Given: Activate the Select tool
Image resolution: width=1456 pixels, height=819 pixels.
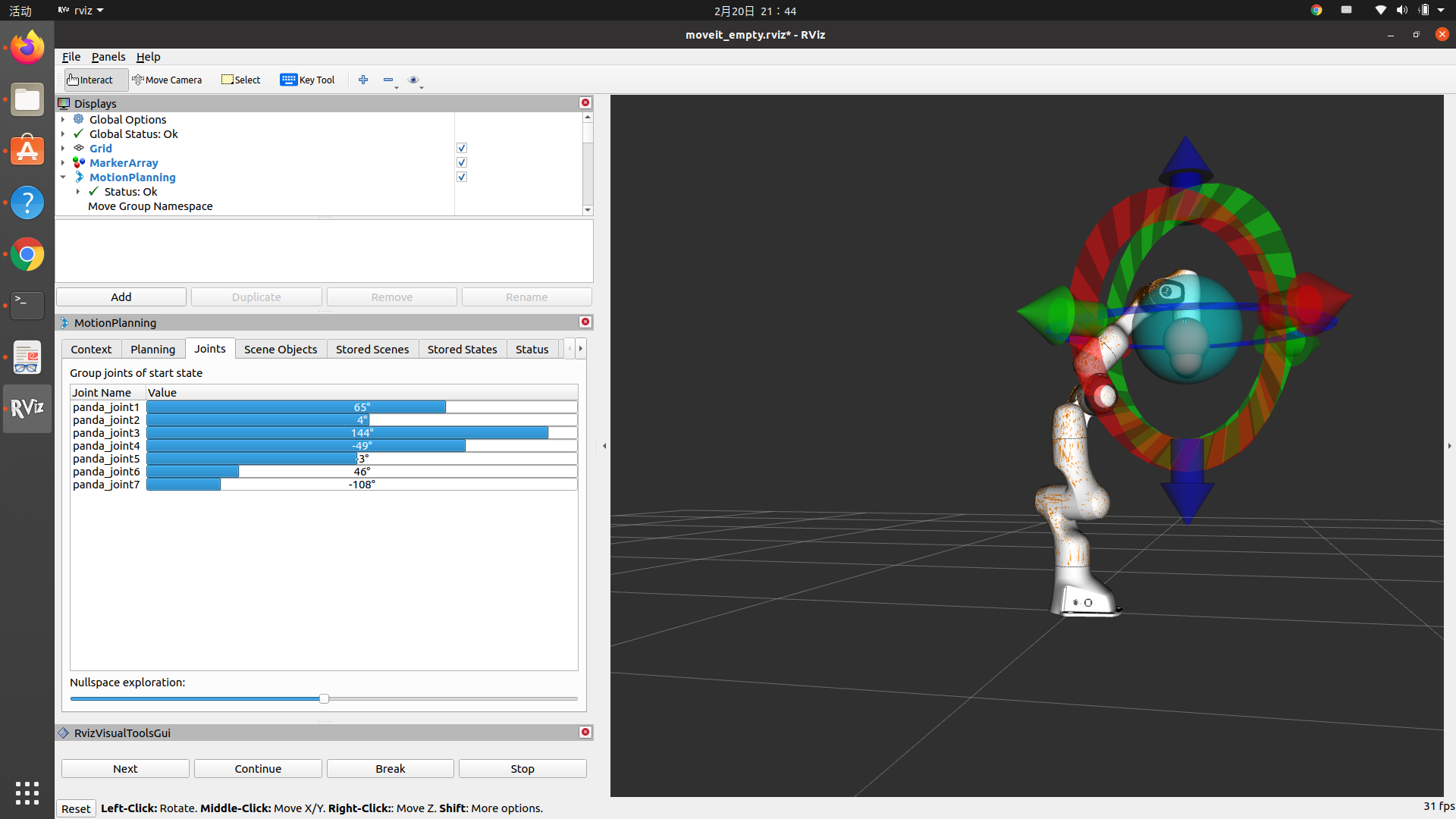Looking at the screenshot, I should (240, 80).
